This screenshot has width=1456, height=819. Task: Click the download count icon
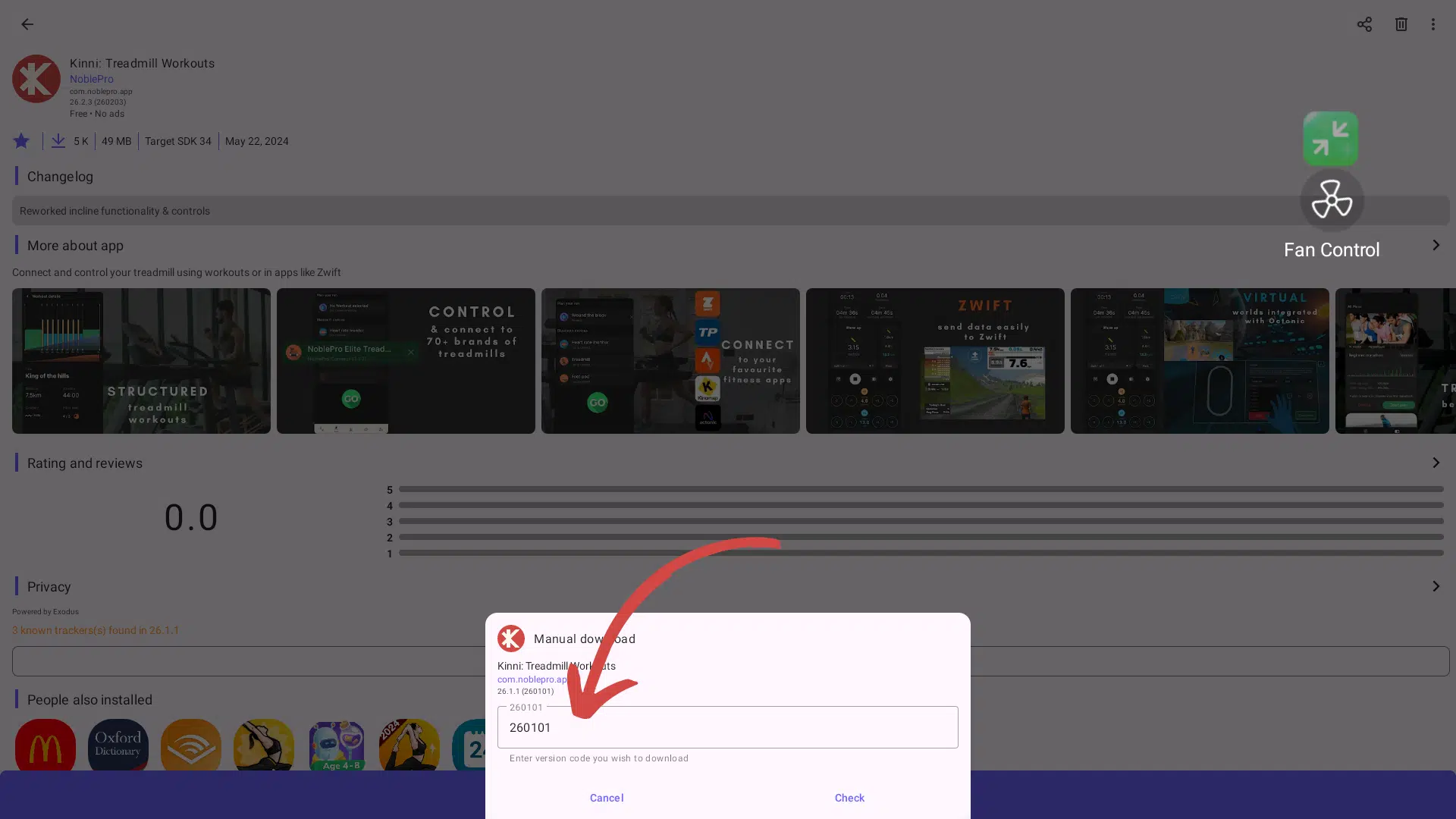click(58, 140)
